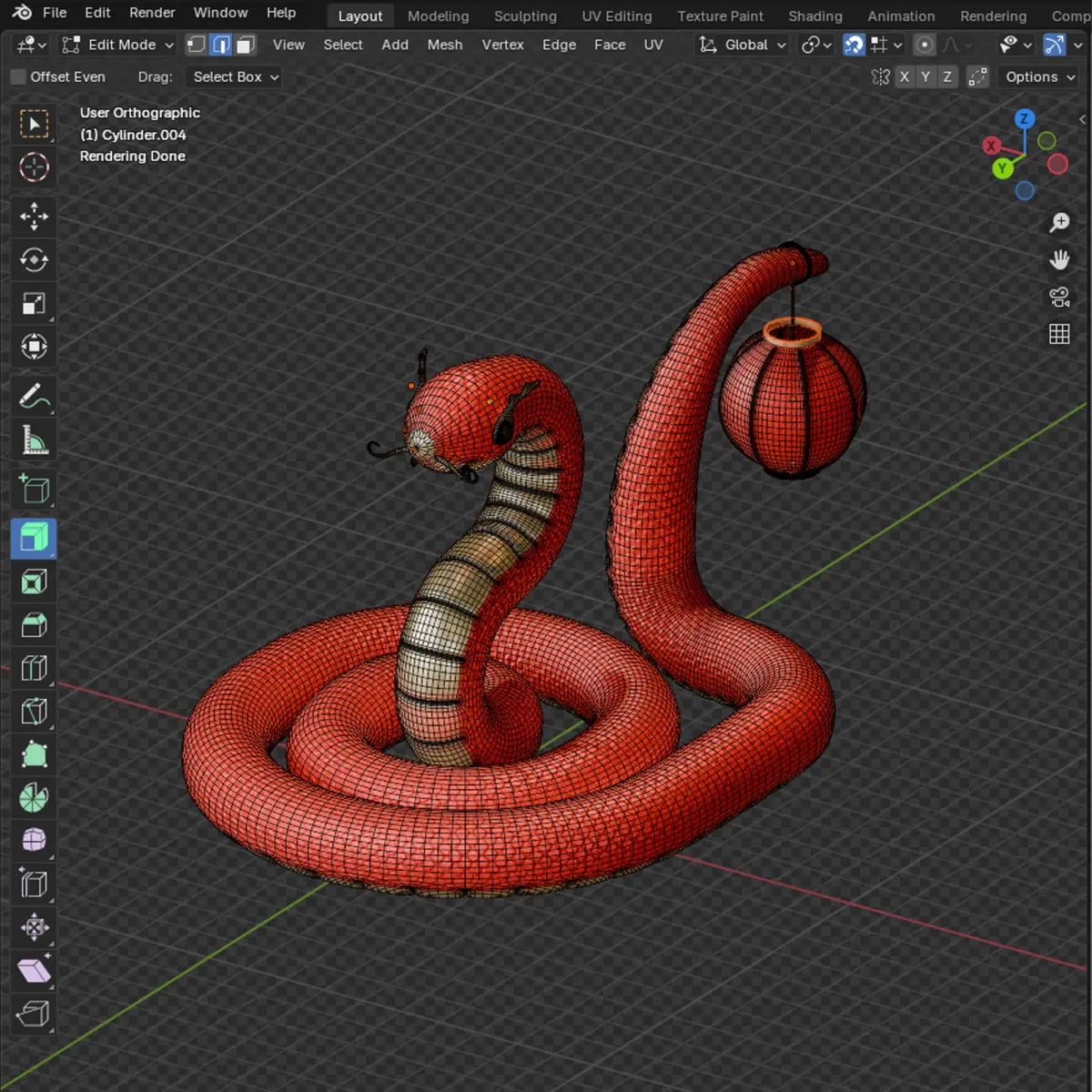Switch perspective/orthographic with grid icon
1092x1092 pixels.
[1059, 334]
